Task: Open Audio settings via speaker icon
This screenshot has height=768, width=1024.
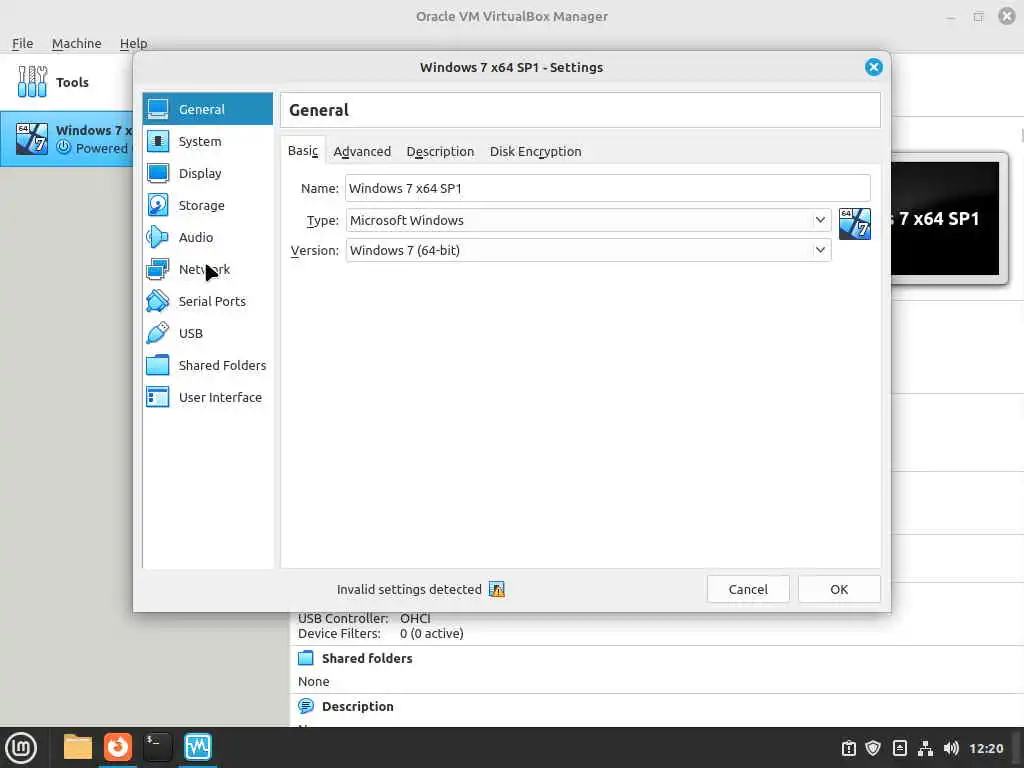Action: (157, 237)
